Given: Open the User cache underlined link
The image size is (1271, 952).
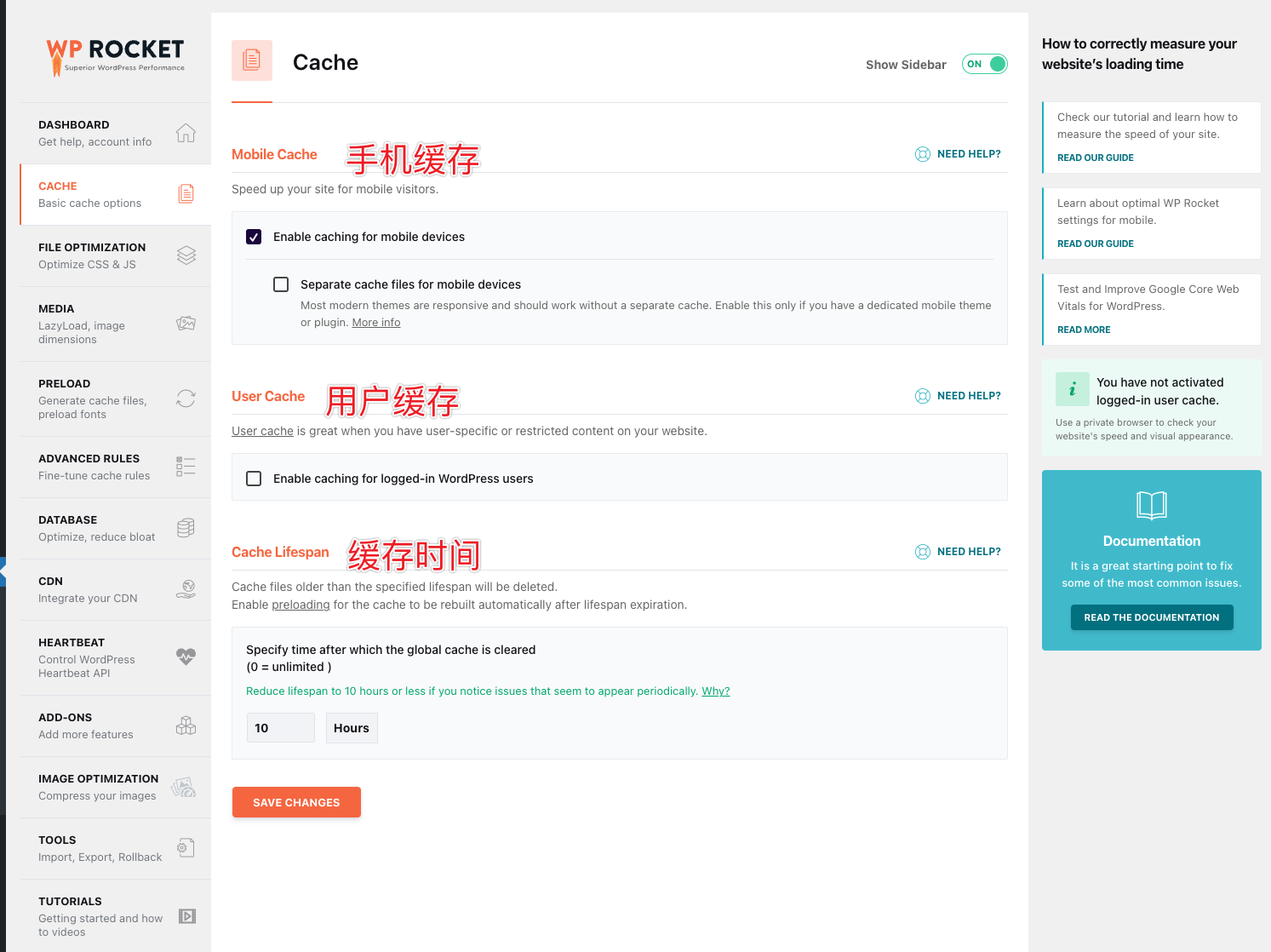Looking at the screenshot, I should [262, 431].
